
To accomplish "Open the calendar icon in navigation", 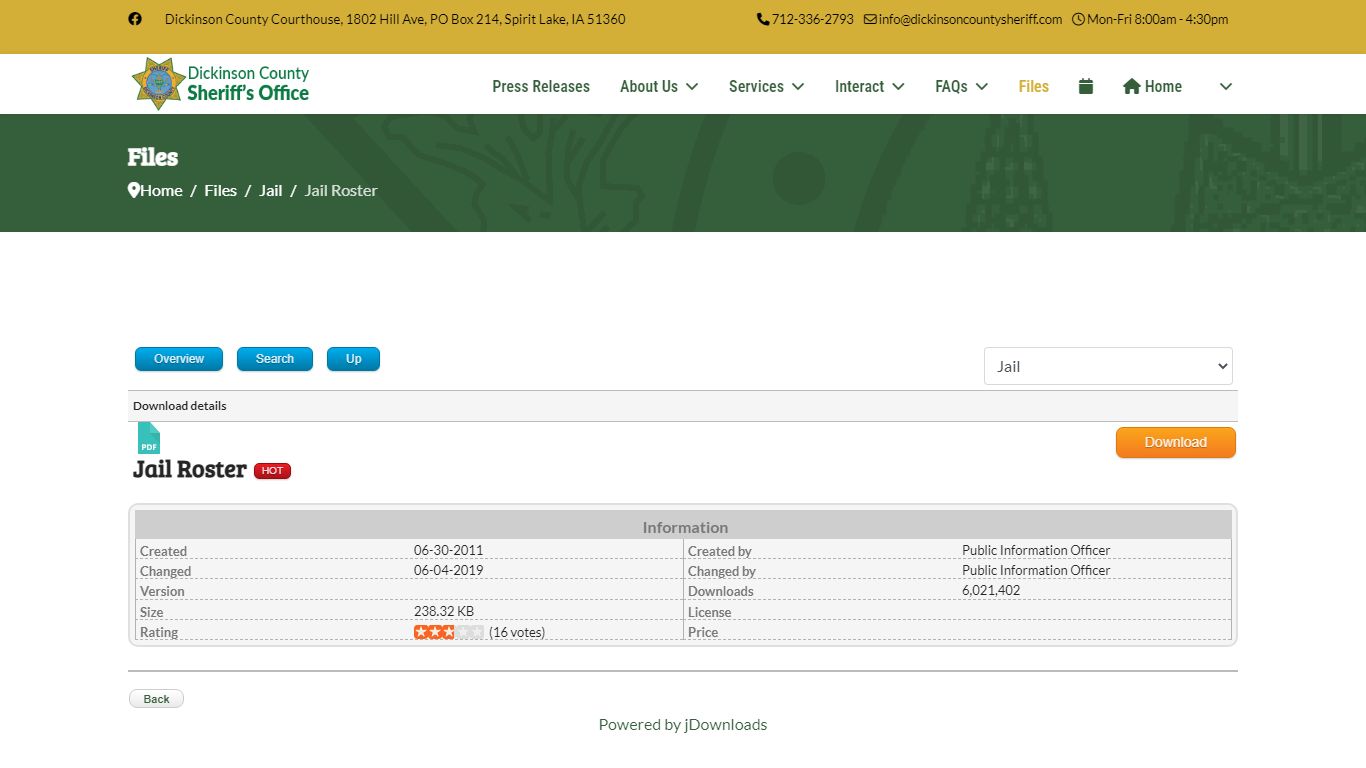I will [x=1086, y=86].
